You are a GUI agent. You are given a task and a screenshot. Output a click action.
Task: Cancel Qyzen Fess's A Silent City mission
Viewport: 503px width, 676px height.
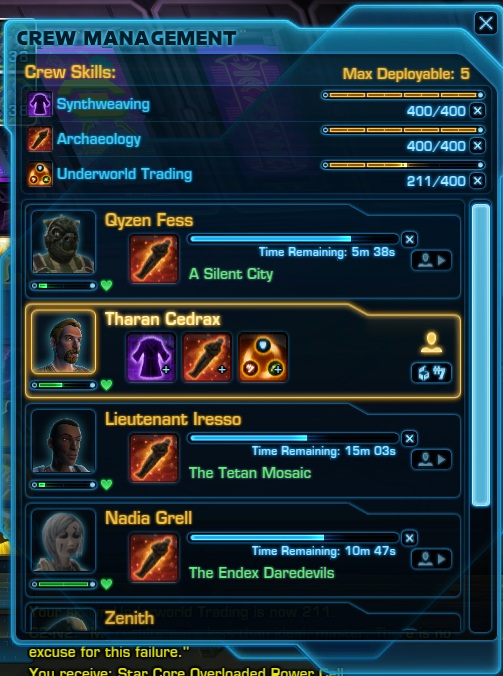[x=409, y=239]
